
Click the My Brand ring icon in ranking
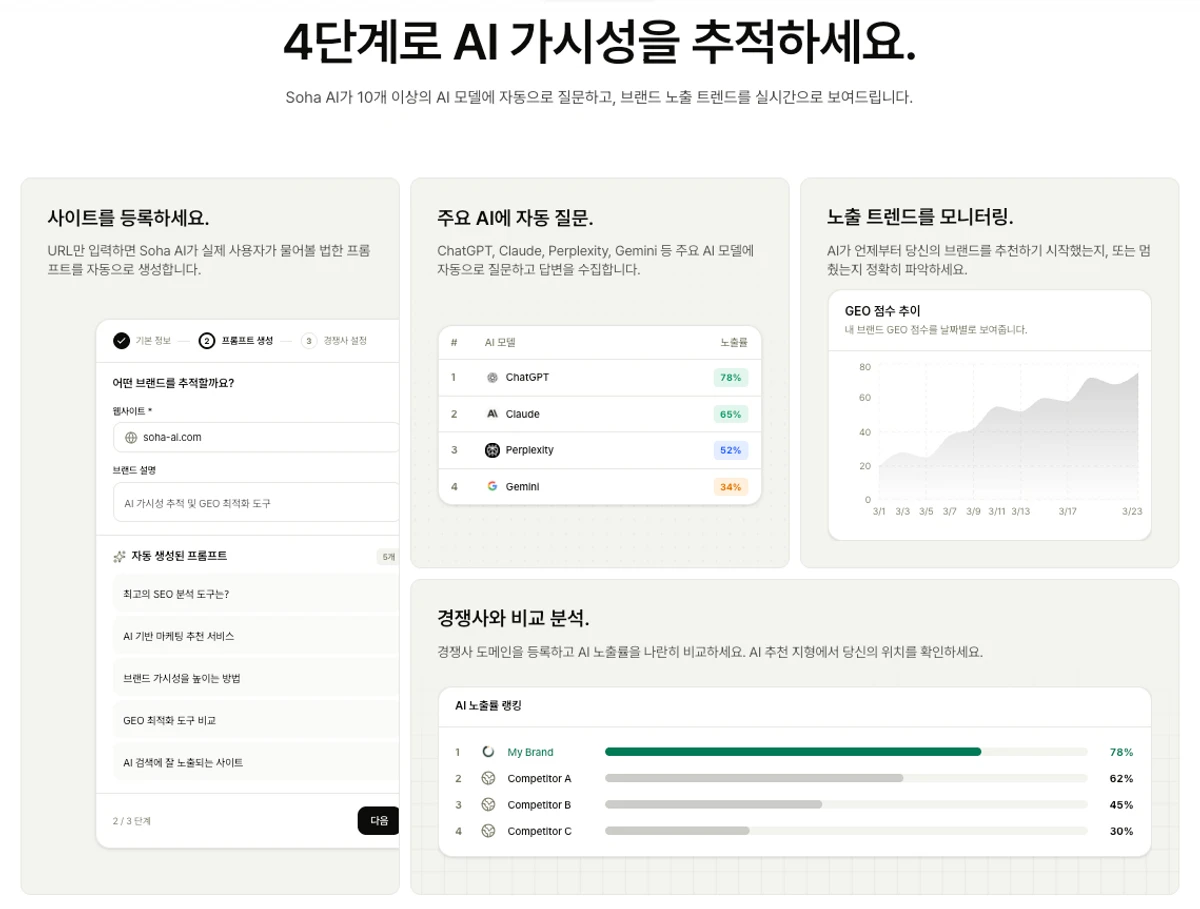click(488, 752)
